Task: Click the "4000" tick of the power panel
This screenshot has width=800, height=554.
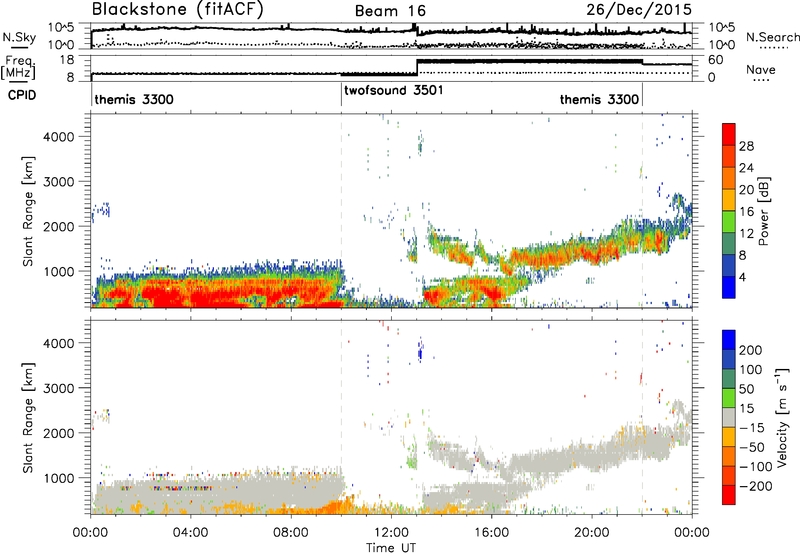Action: 58,137
